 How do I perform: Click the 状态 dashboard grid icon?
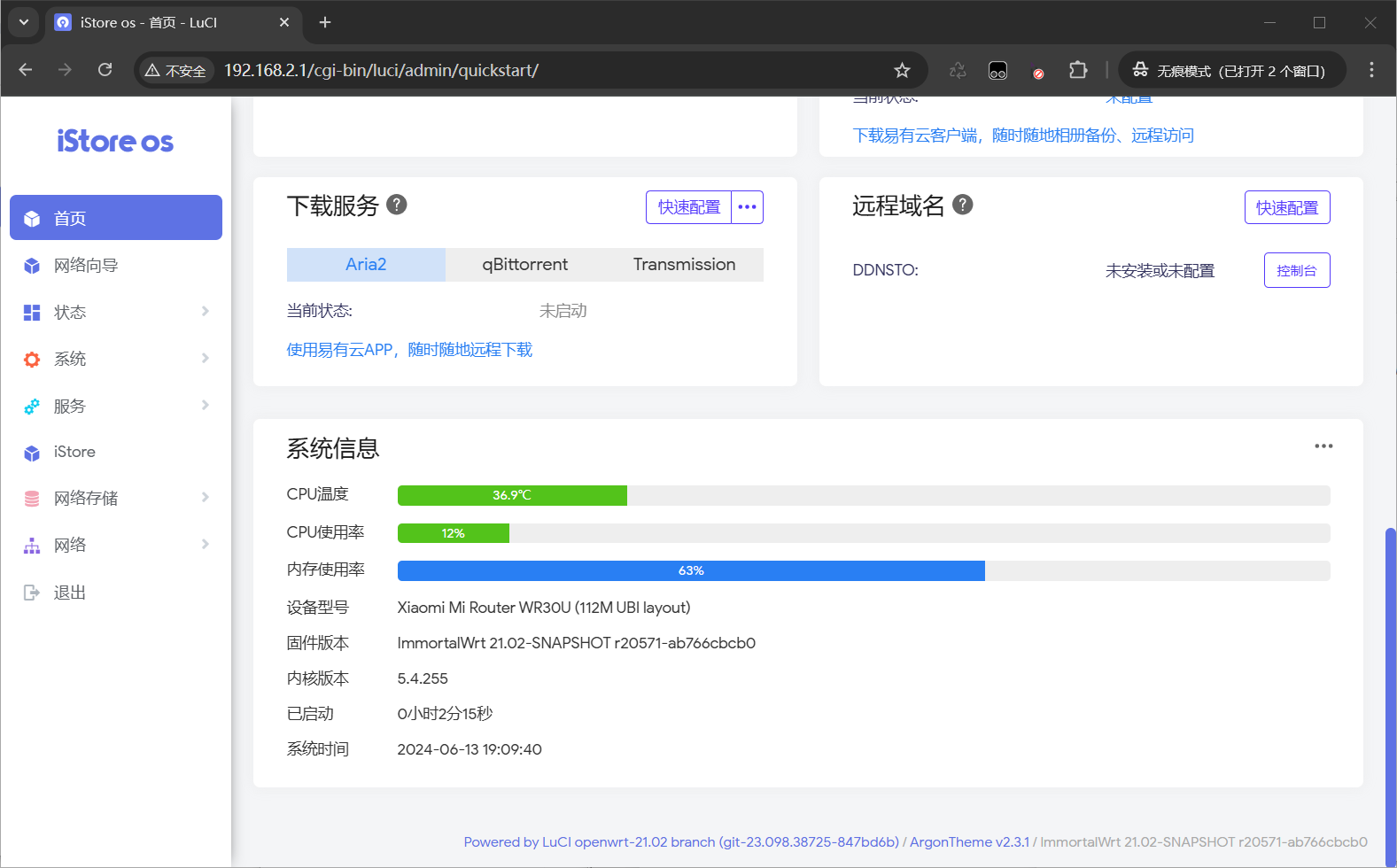pyautogui.click(x=32, y=313)
